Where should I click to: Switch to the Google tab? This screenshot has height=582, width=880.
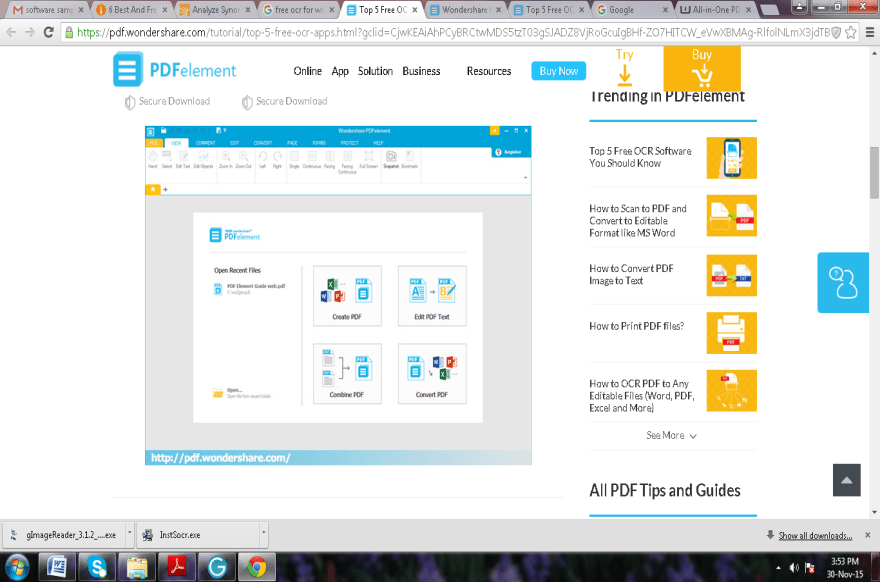(x=632, y=10)
